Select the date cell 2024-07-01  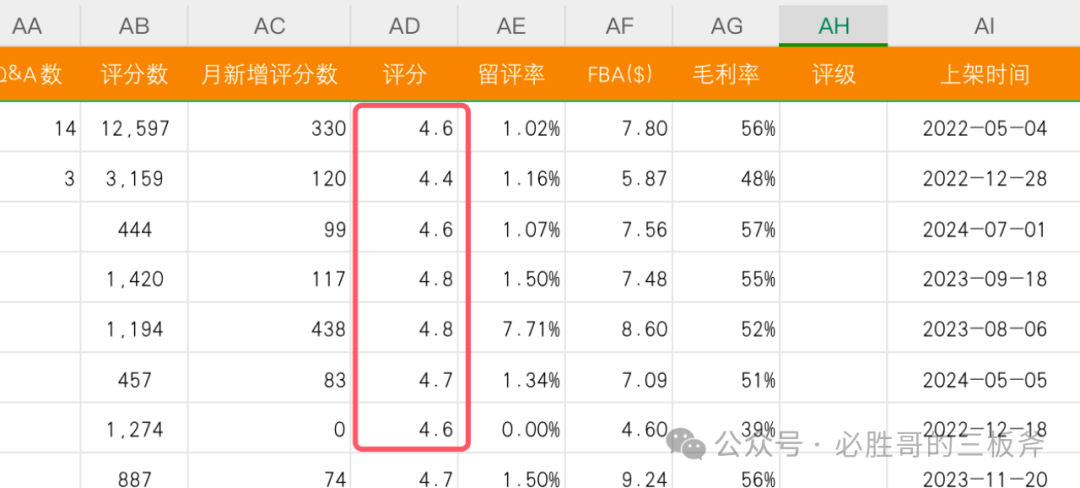click(984, 229)
